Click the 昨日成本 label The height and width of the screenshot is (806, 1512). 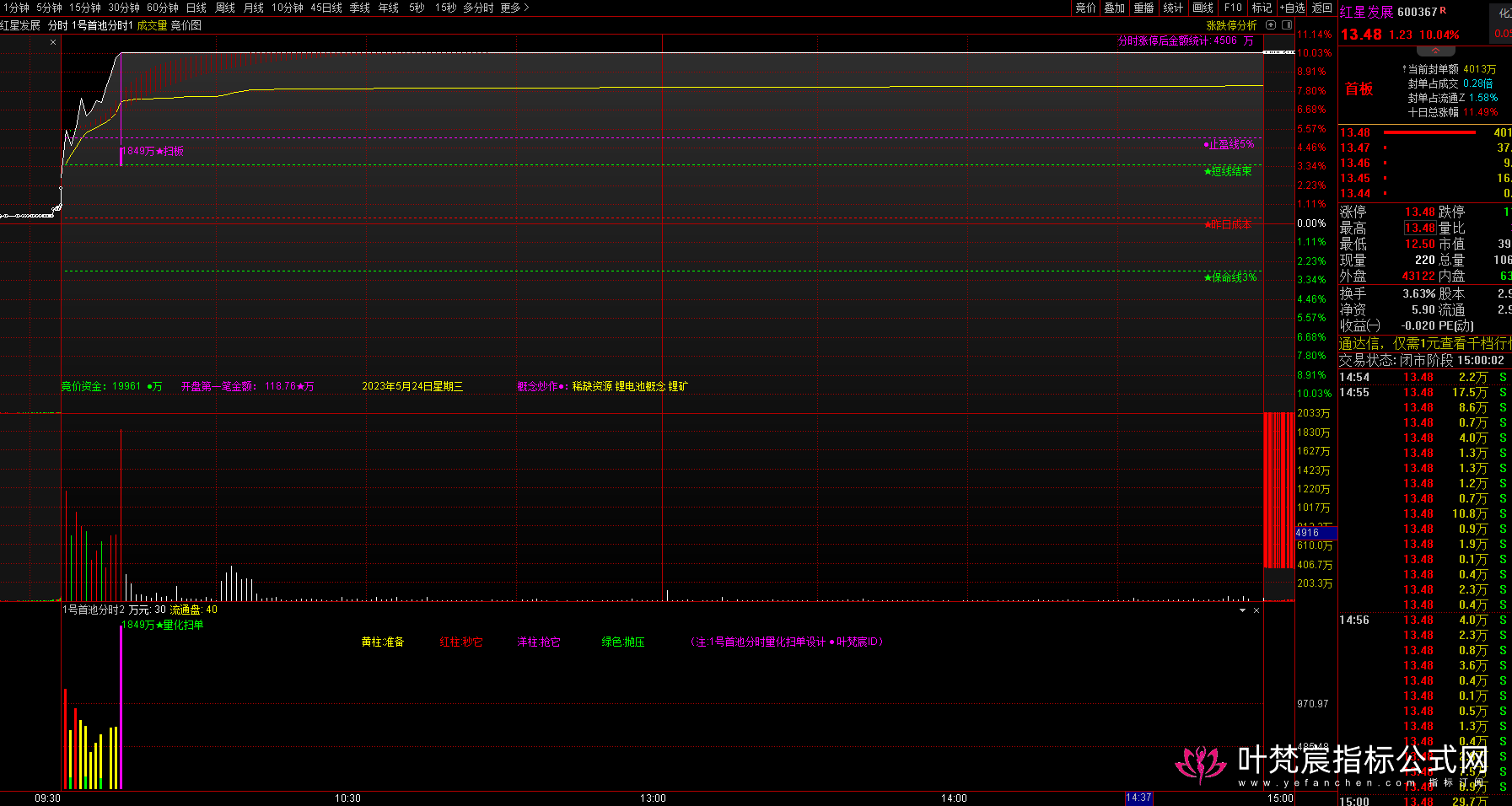(1228, 224)
